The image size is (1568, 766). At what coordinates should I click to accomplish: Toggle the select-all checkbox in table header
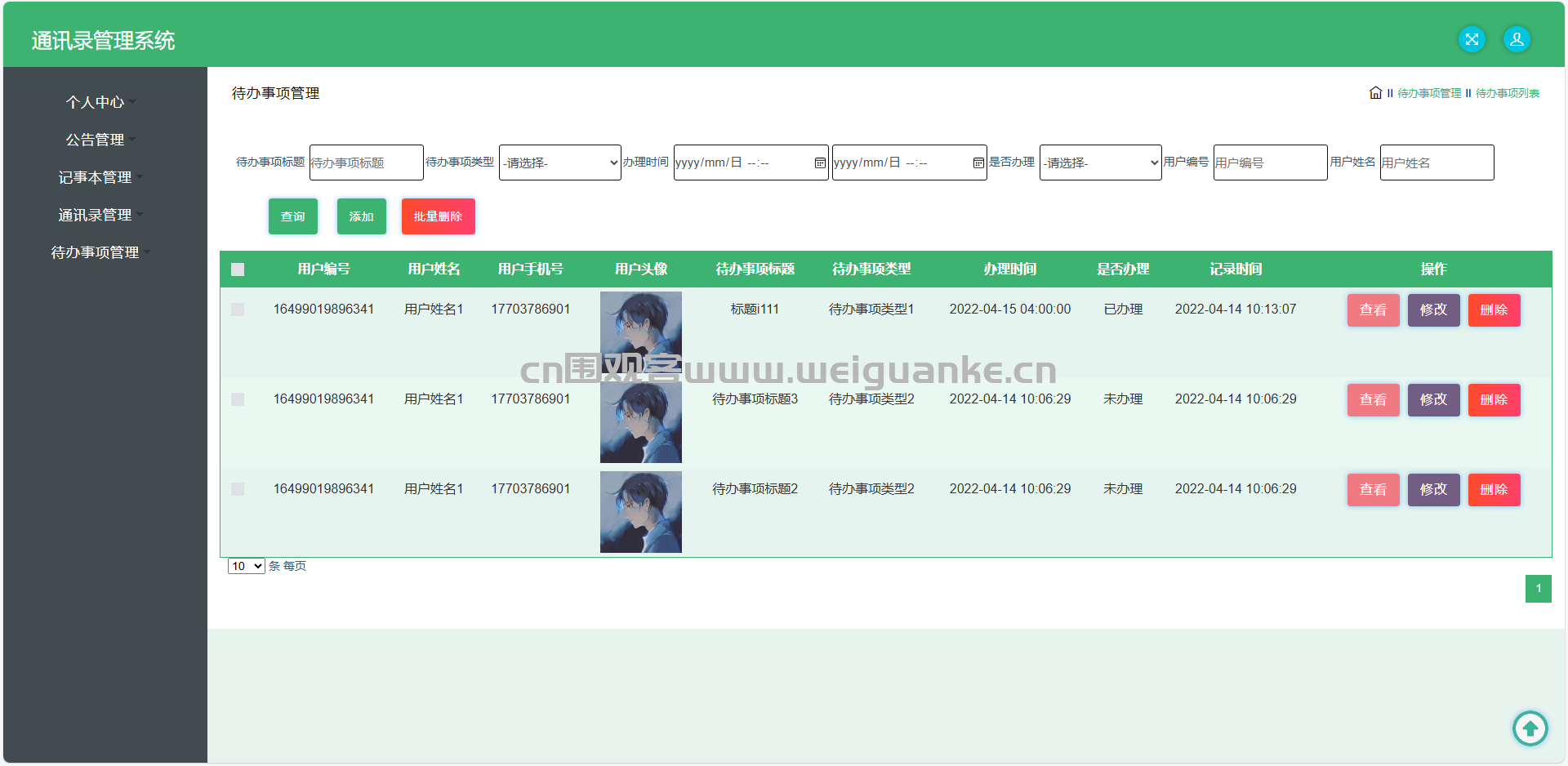pos(238,269)
